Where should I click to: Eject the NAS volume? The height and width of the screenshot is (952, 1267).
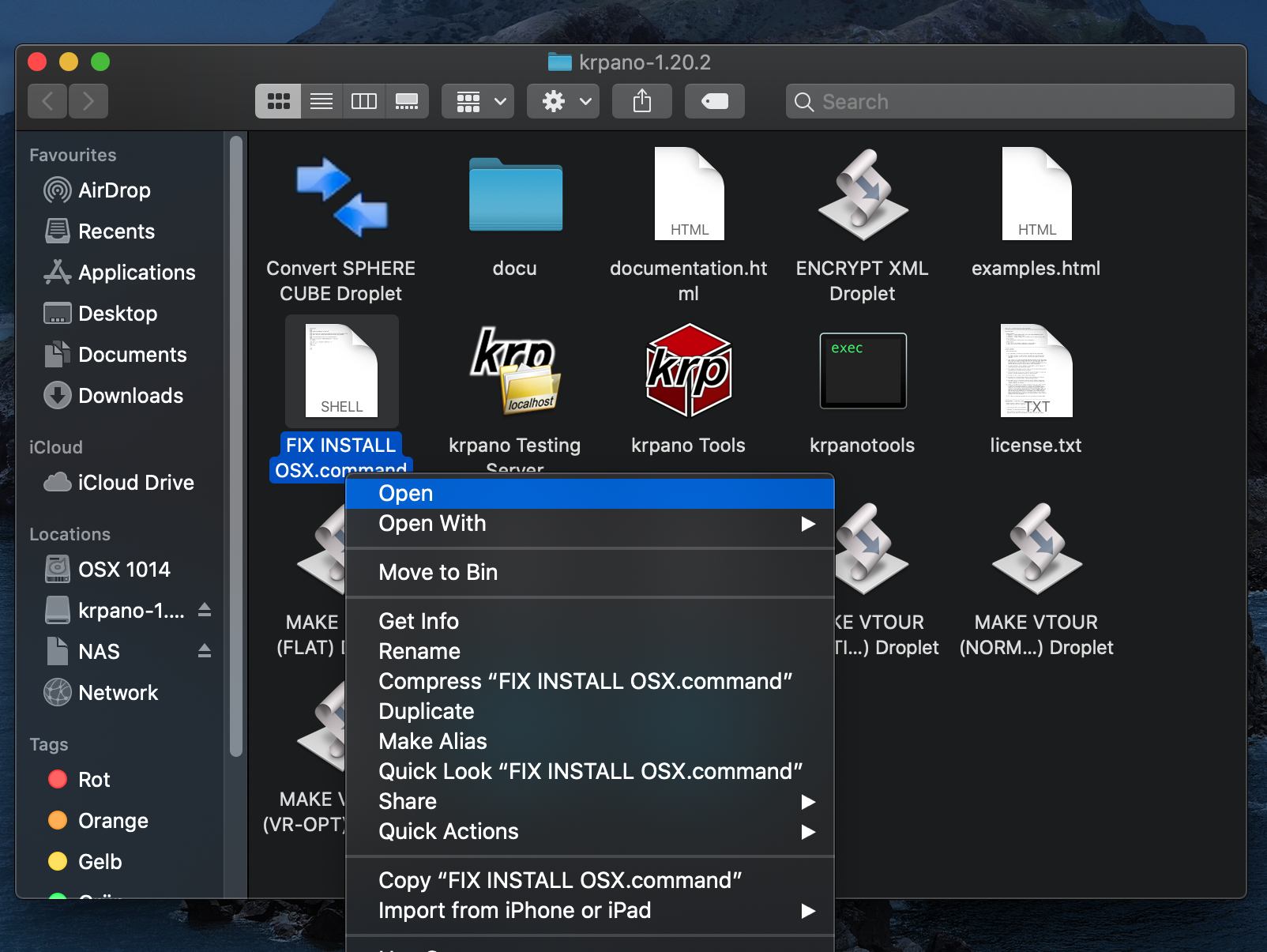pos(205,651)
